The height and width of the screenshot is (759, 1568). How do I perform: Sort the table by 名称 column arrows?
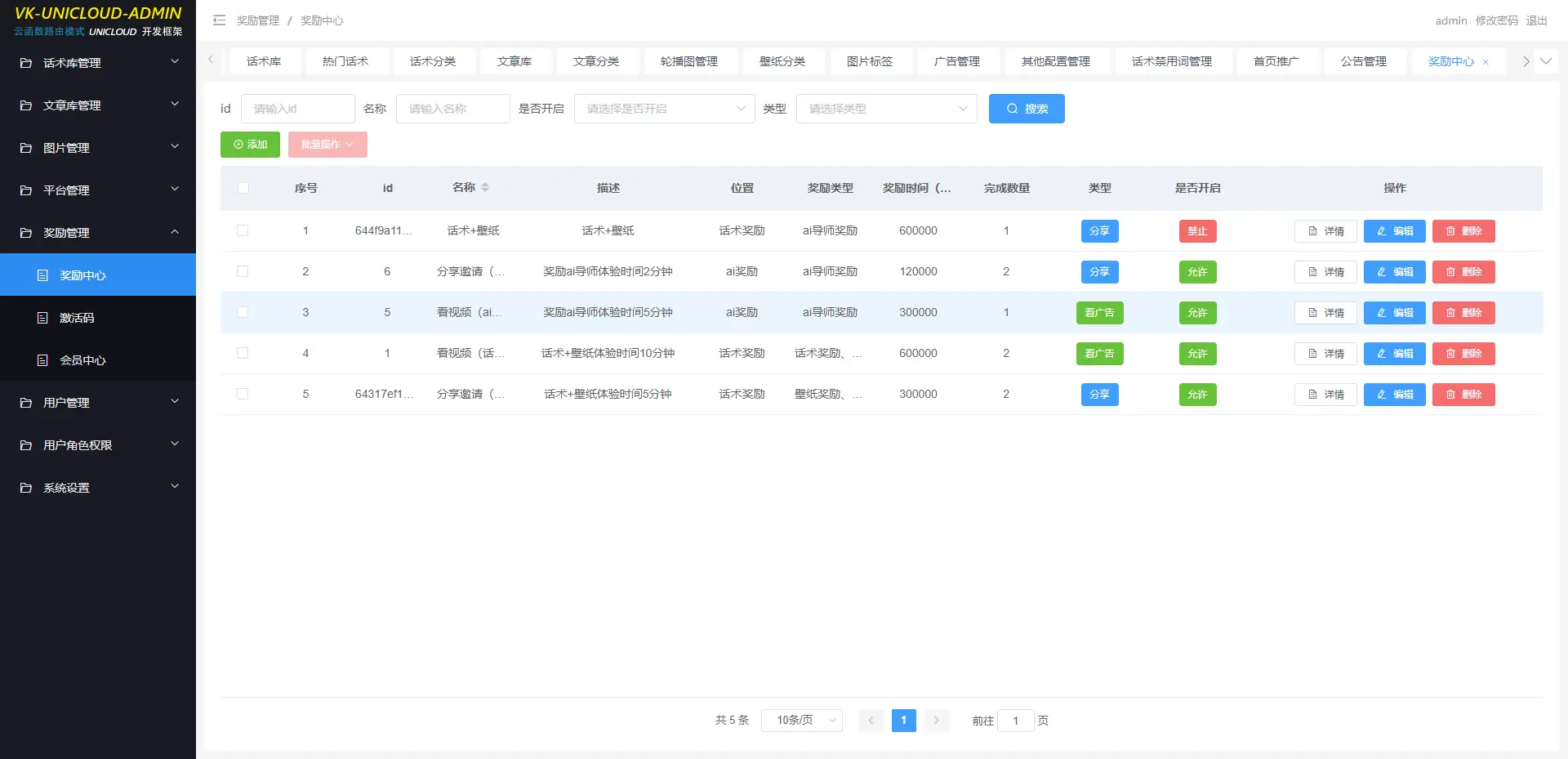click(x=485, y=188)
